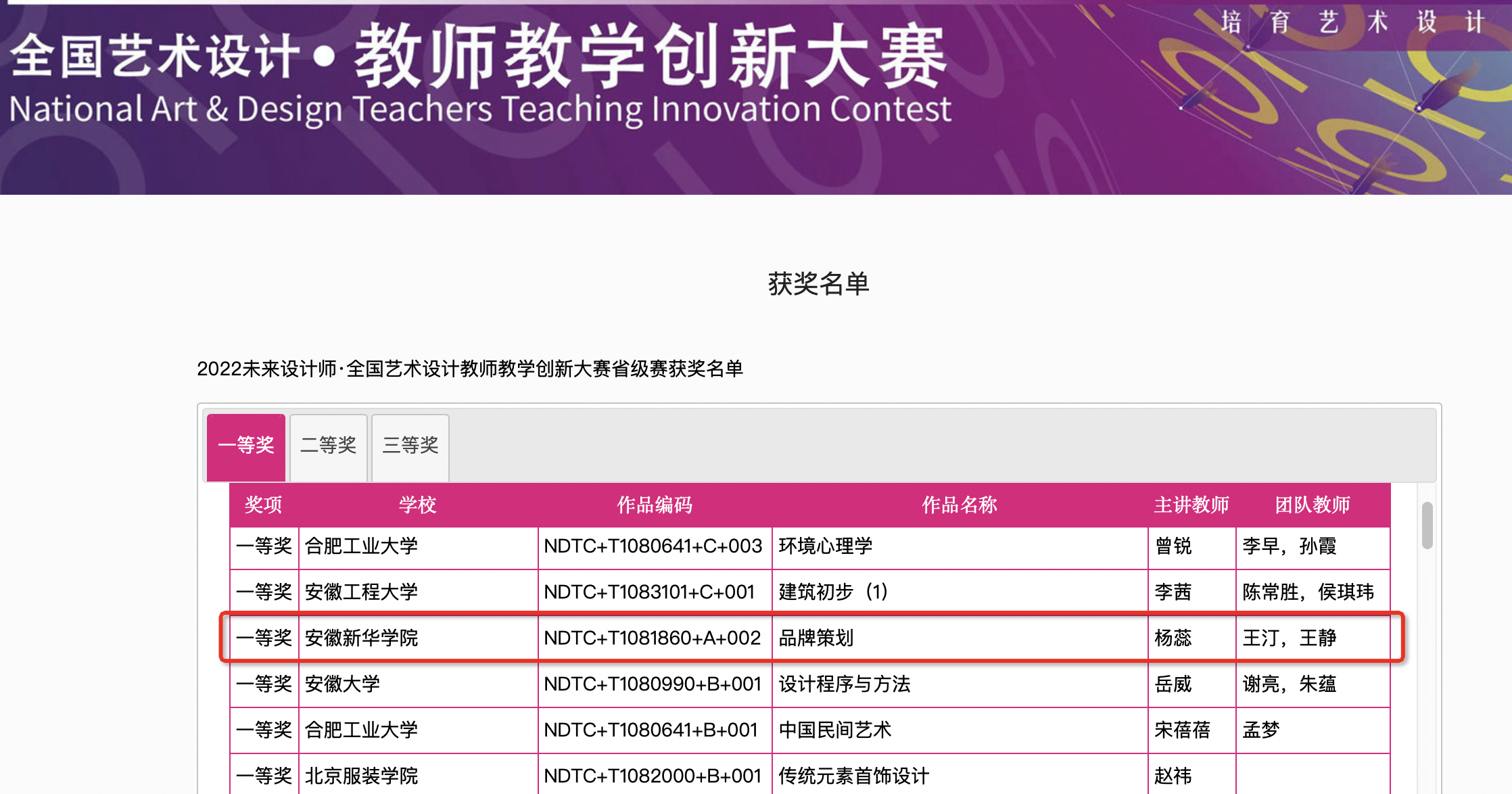
Task: Click 建筑初步 (1) work name
Action: [833, 592]
